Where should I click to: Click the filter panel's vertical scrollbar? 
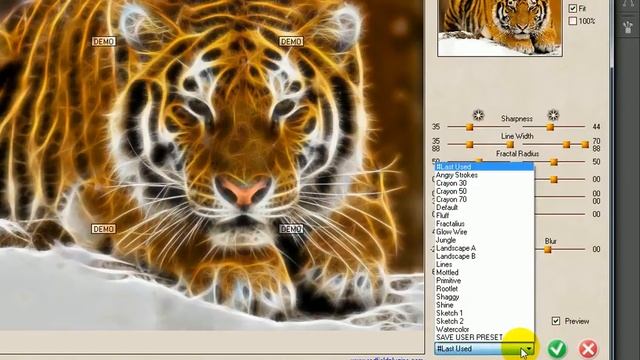[612, 34]
